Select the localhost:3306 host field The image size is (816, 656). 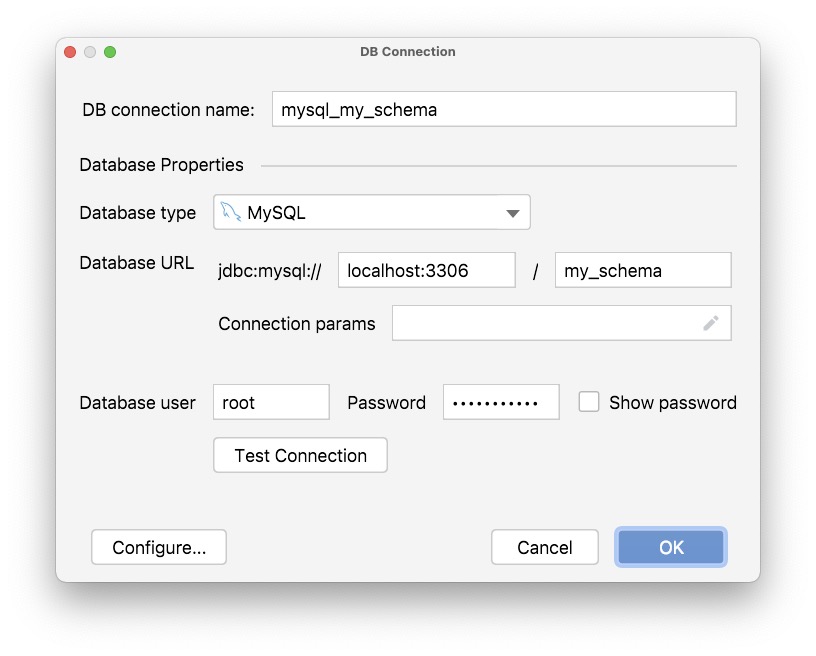click(x=426, y=269)
